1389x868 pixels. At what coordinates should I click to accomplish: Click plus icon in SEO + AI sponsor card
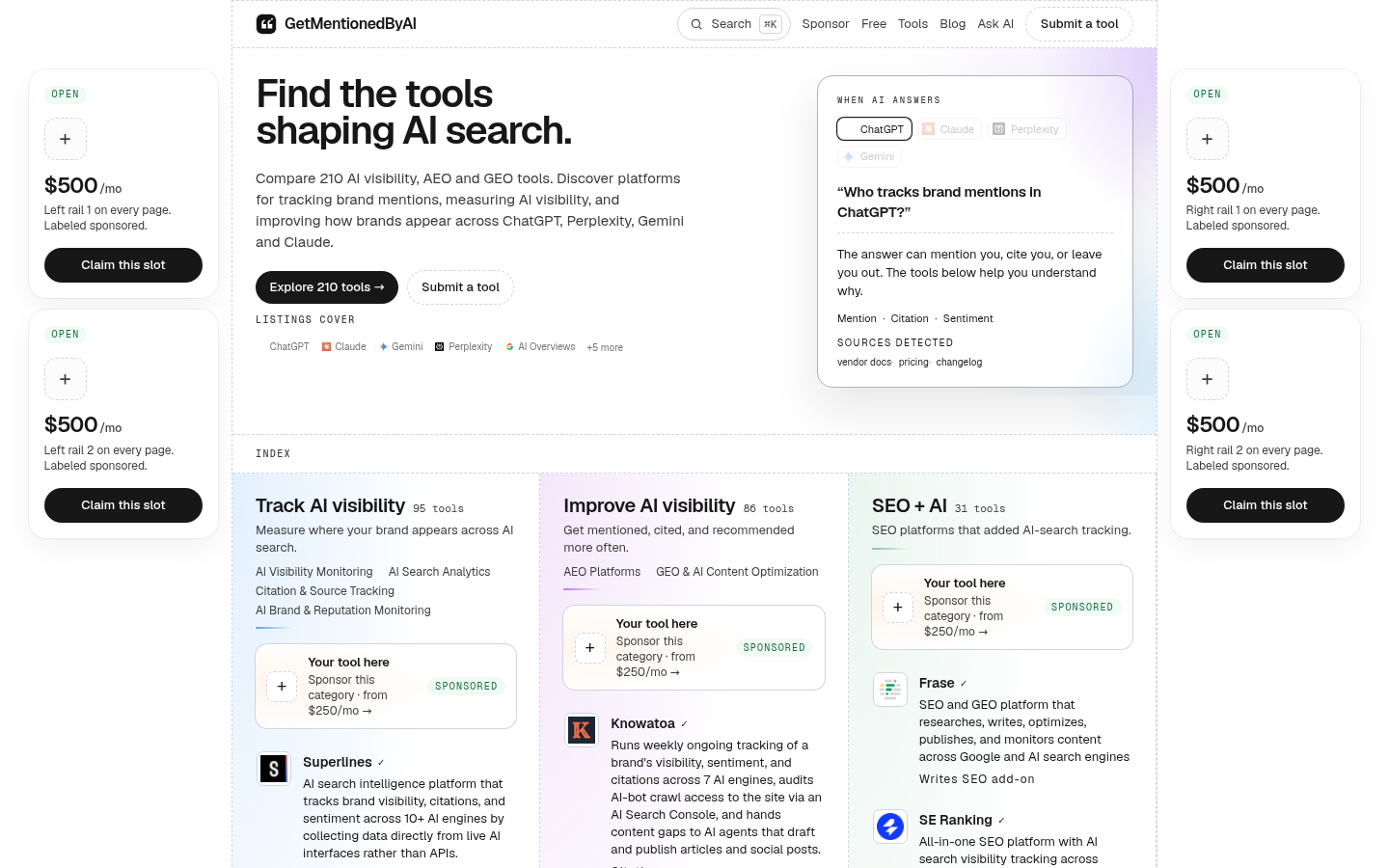pyautogui.click(x=898, y=608)
